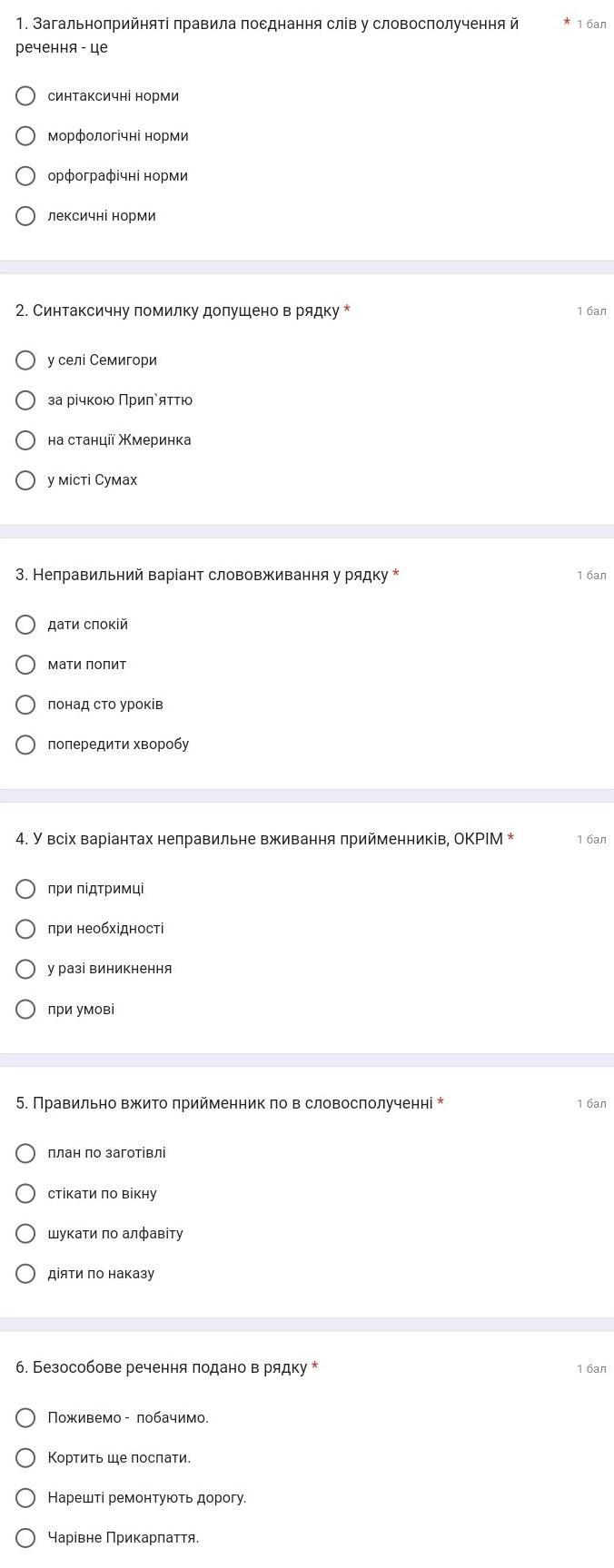Screen dimensions: 614x1568
Task: Choose 'морфологічні норми' answer
Action: pos(26,136)
